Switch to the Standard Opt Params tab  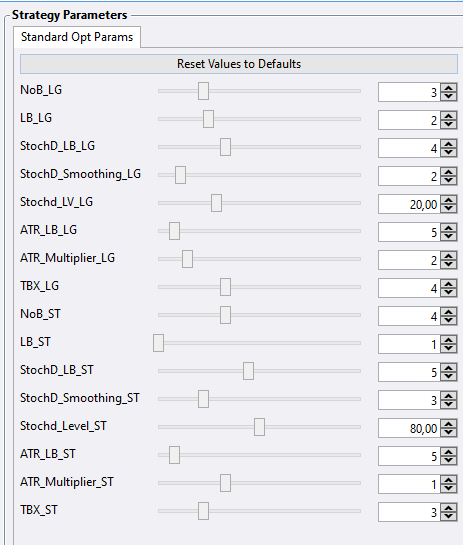(x=77, y=37)
